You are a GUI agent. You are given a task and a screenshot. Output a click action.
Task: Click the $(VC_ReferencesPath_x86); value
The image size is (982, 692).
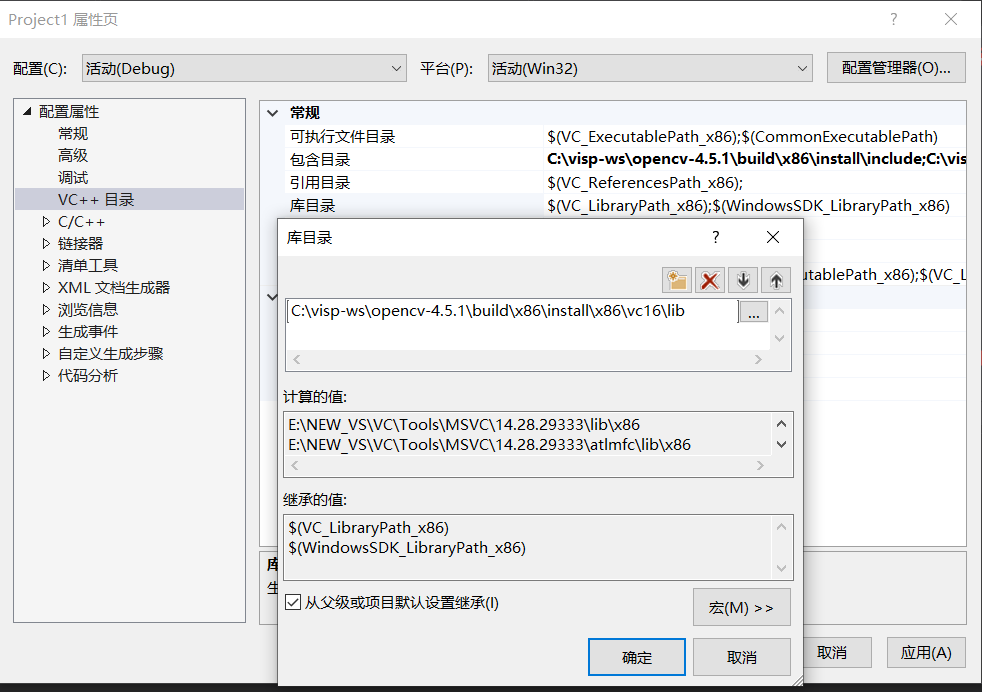point(645,183)
